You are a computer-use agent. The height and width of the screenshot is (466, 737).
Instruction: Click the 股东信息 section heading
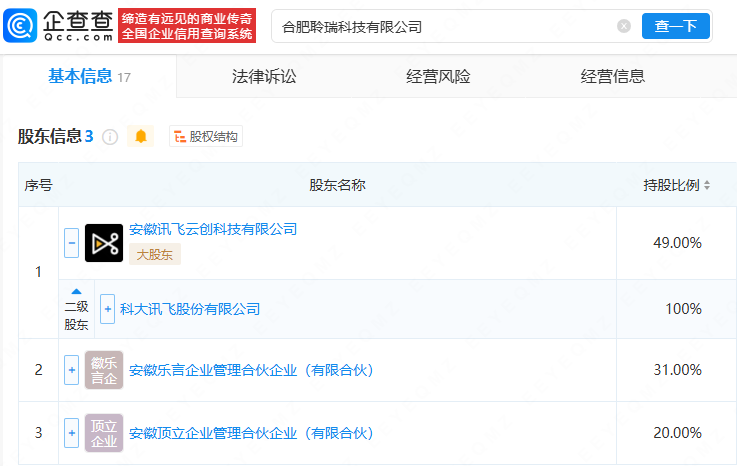tap(50, 136)
